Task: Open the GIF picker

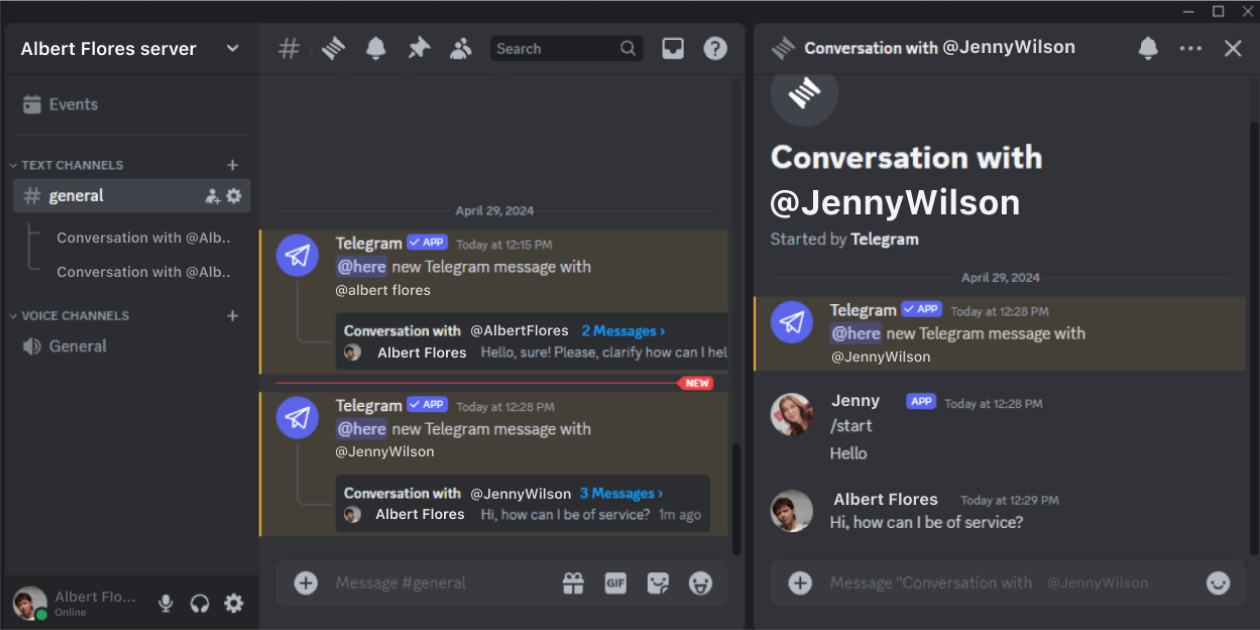Action: click(615, 583)
